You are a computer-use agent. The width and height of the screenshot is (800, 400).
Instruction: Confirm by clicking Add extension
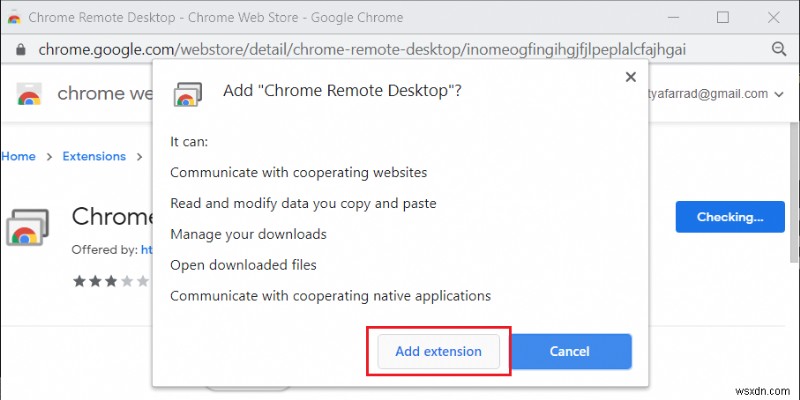click(x=438, y=351)
